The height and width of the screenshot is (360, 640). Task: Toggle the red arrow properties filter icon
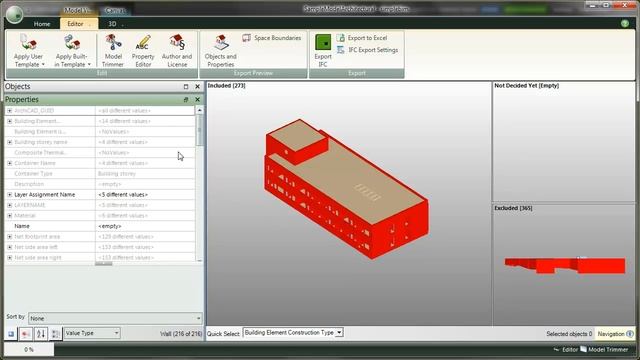26,334
